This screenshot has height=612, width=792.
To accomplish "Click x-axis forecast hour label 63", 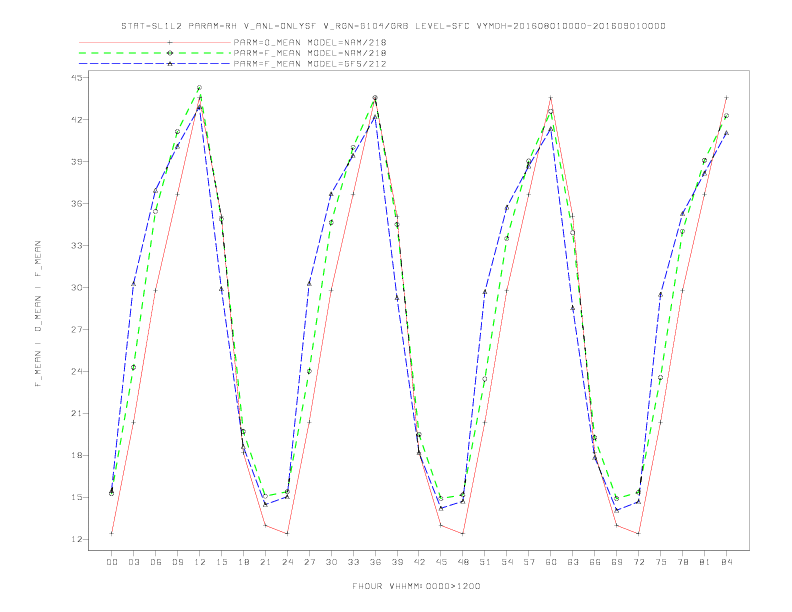I will click(x=573, y=562).
